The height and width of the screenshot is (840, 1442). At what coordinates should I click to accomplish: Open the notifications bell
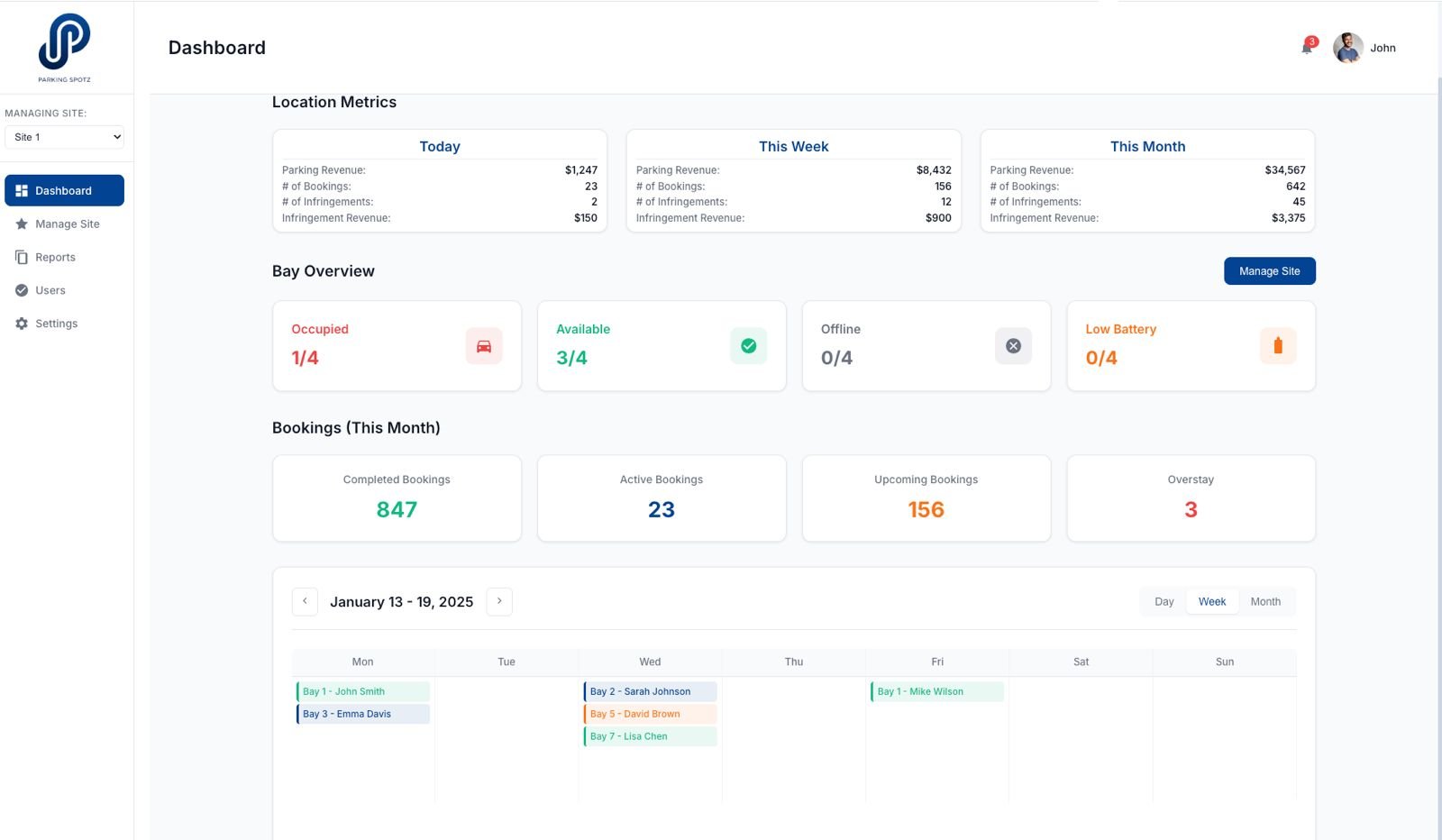1308,47
